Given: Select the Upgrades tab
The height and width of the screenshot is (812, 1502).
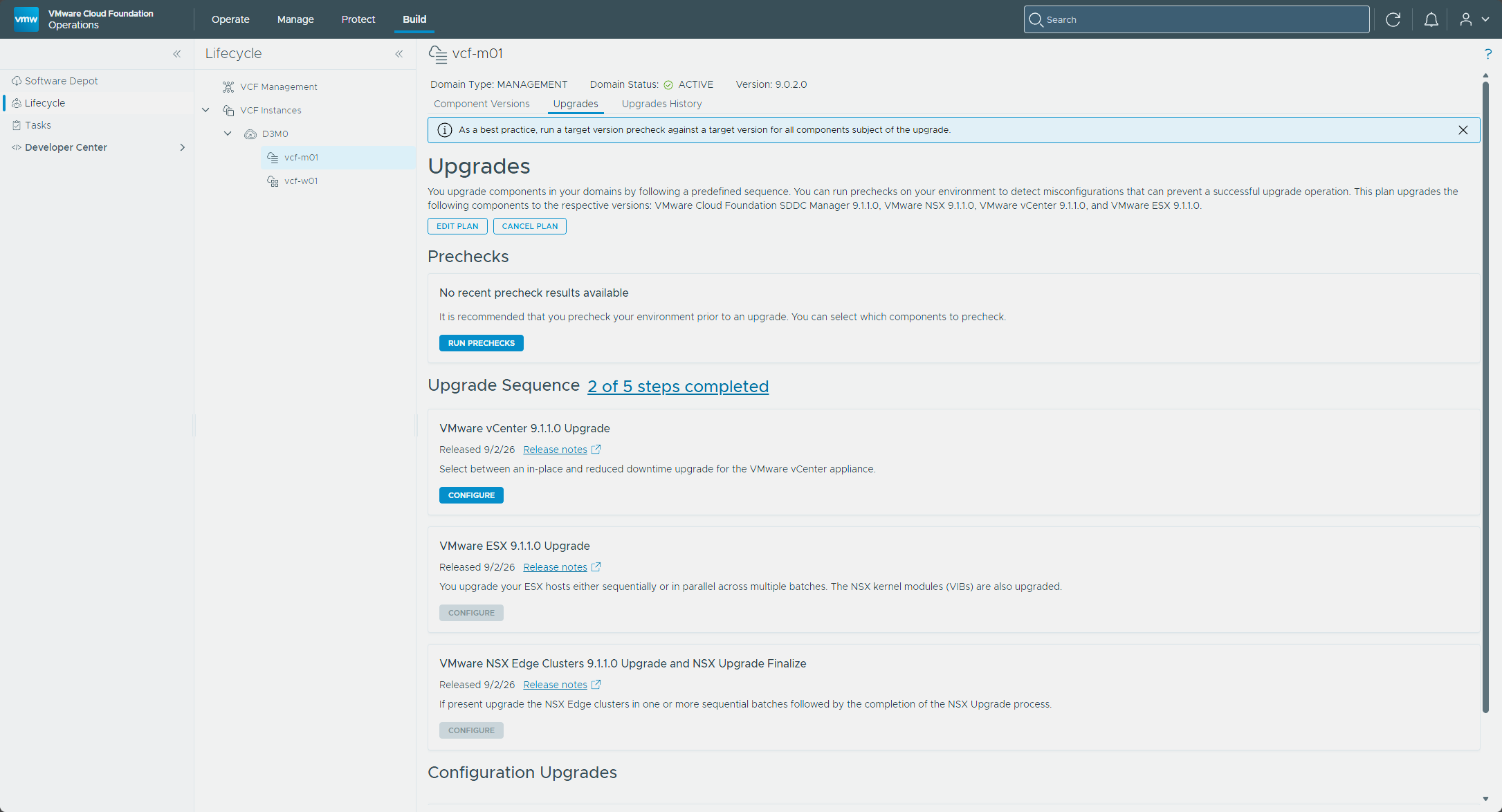Looking at the screenshot, I should [x=576, y=104].
